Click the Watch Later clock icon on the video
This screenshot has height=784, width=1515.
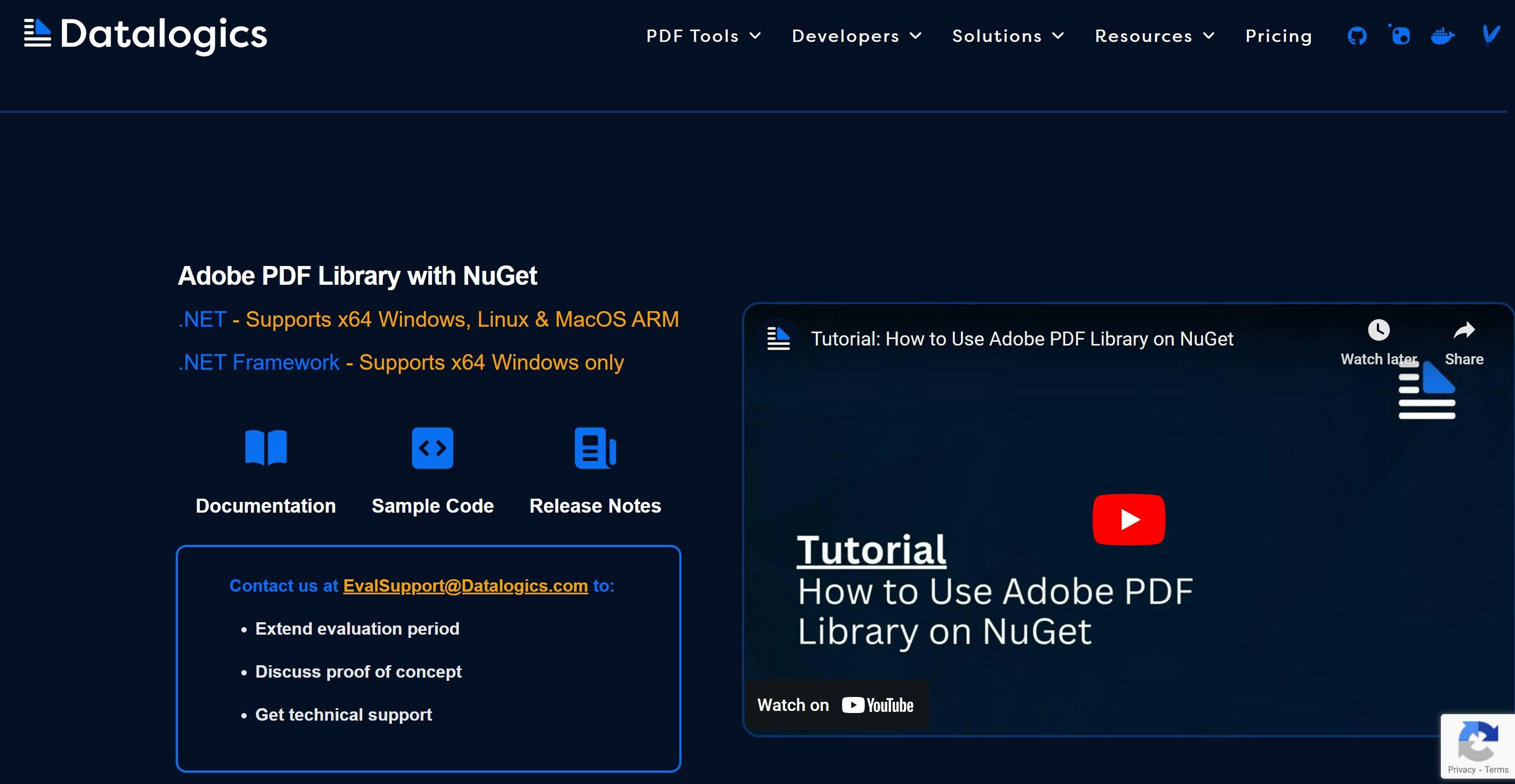click(1379, 329)
